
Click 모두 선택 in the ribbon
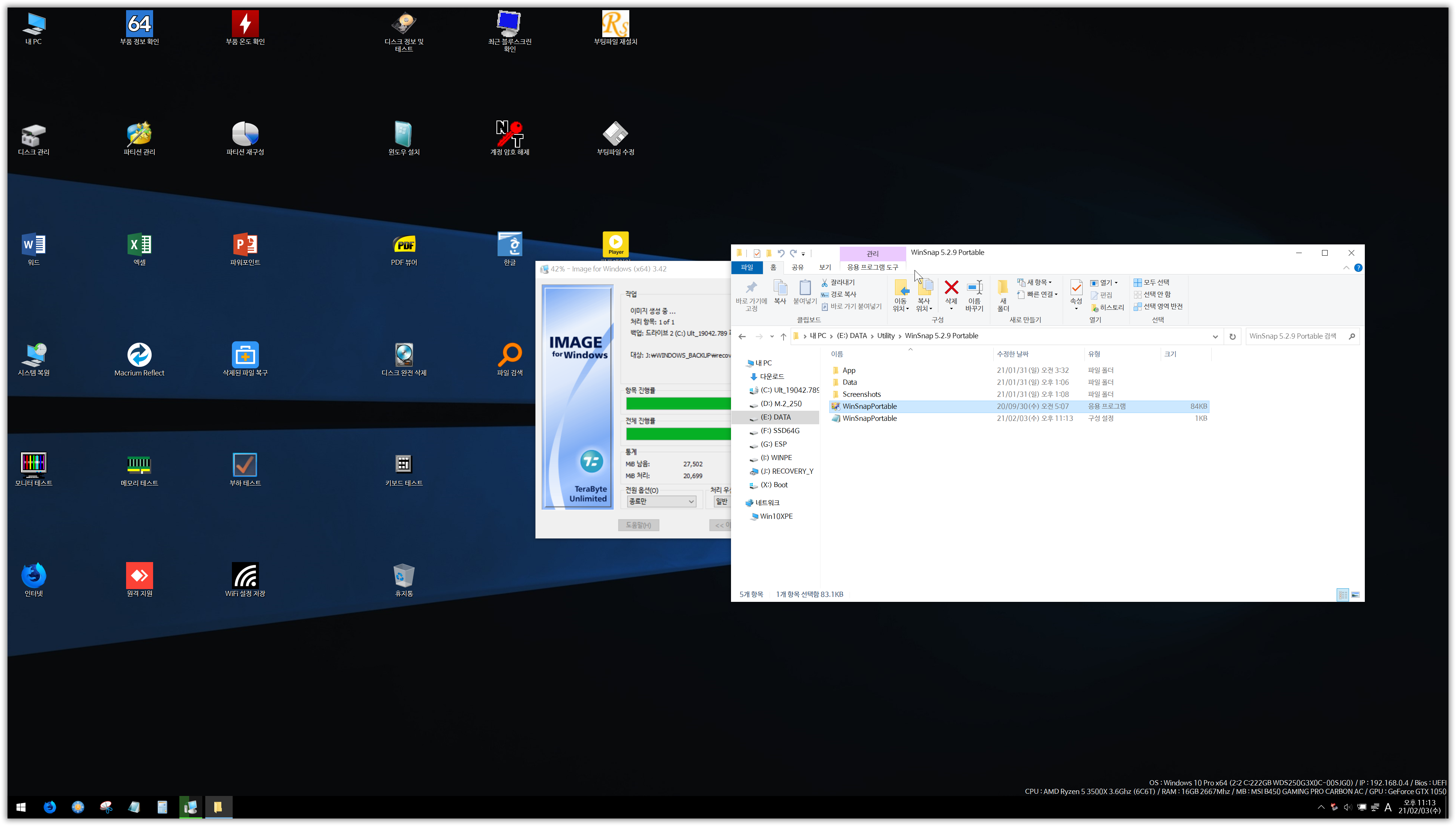pos(1151,282)
